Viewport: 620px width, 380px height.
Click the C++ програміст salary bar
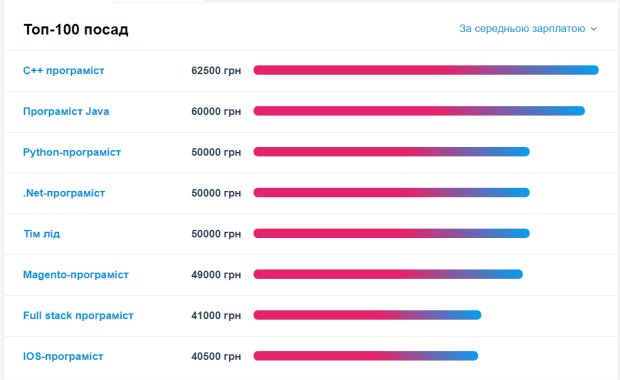426,70
